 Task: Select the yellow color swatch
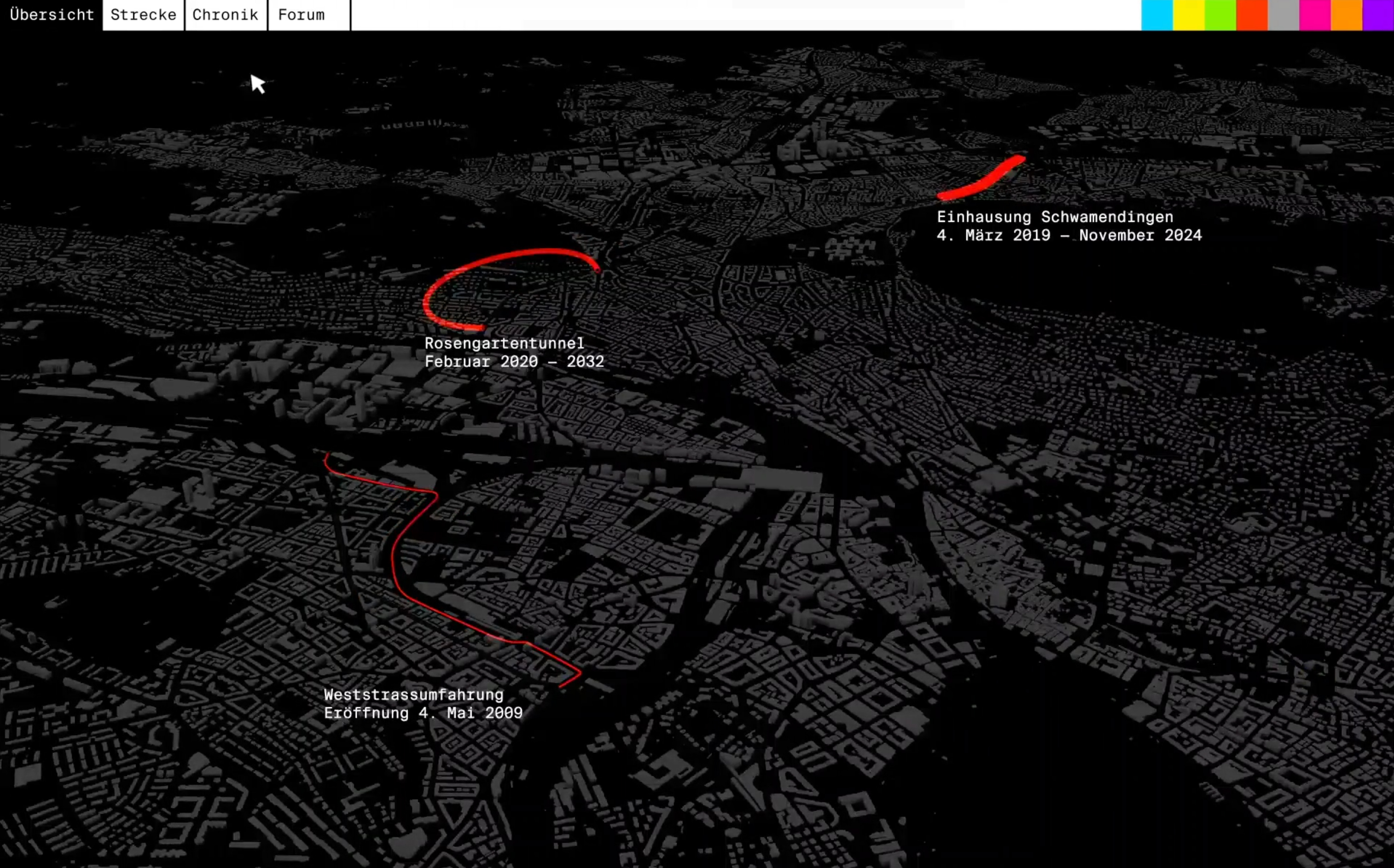1188,15
